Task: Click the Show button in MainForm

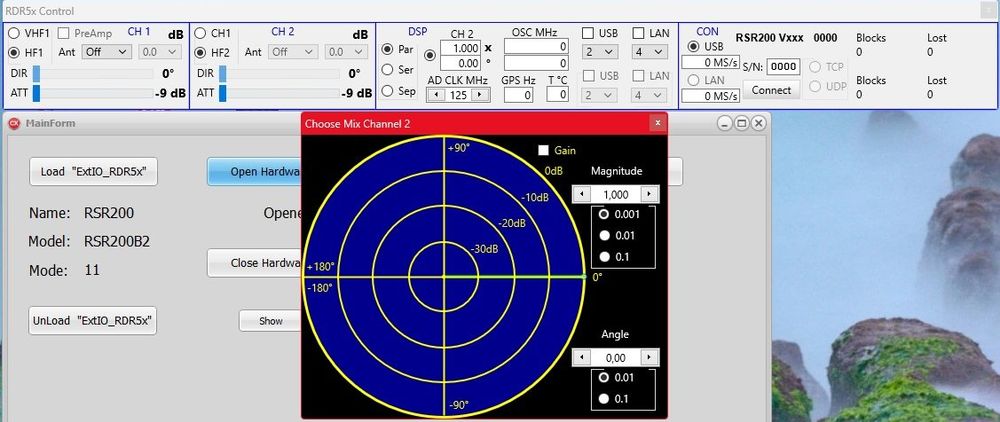Action: [270, 321]
